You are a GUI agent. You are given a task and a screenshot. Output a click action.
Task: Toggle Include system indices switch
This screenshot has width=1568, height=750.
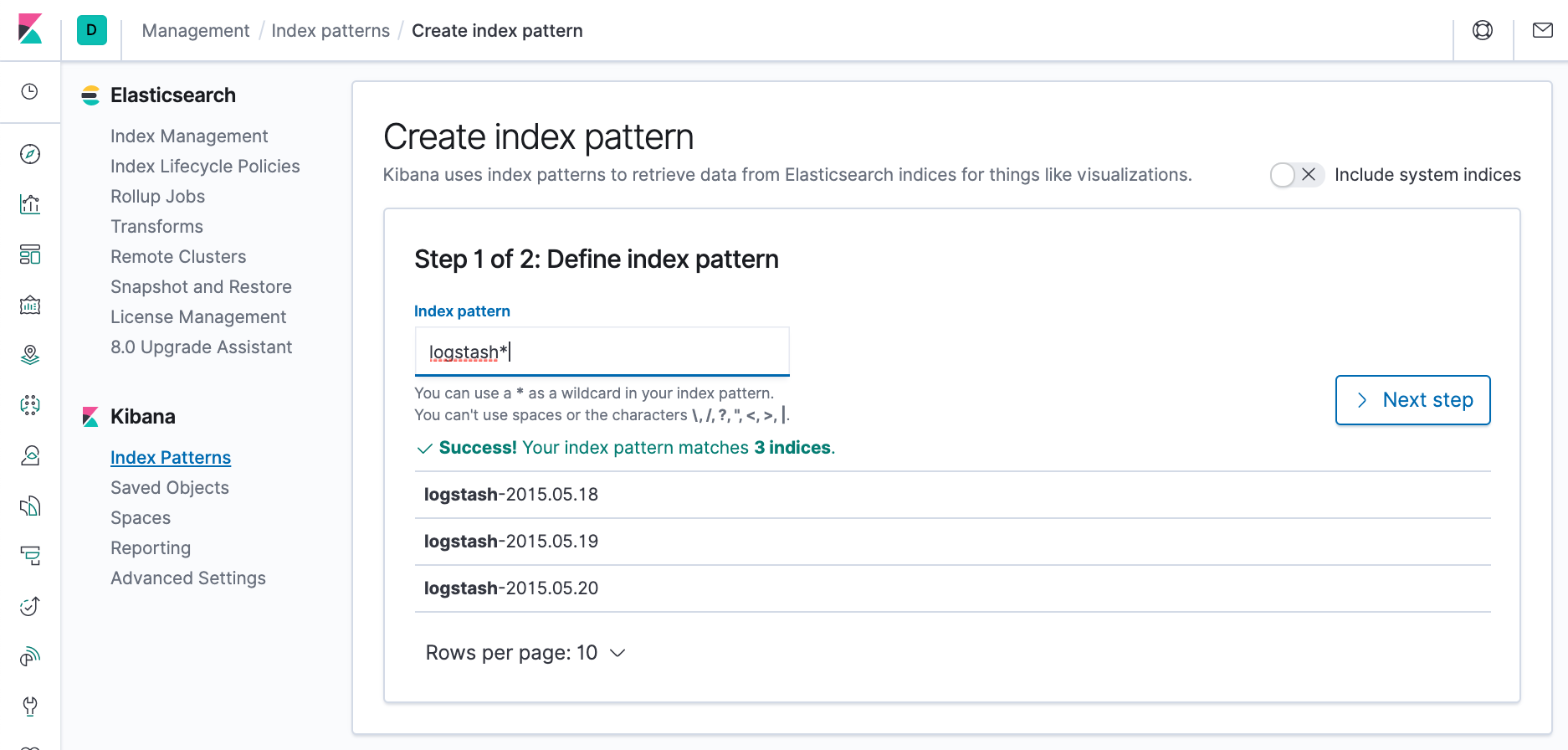coord(1297,175)
